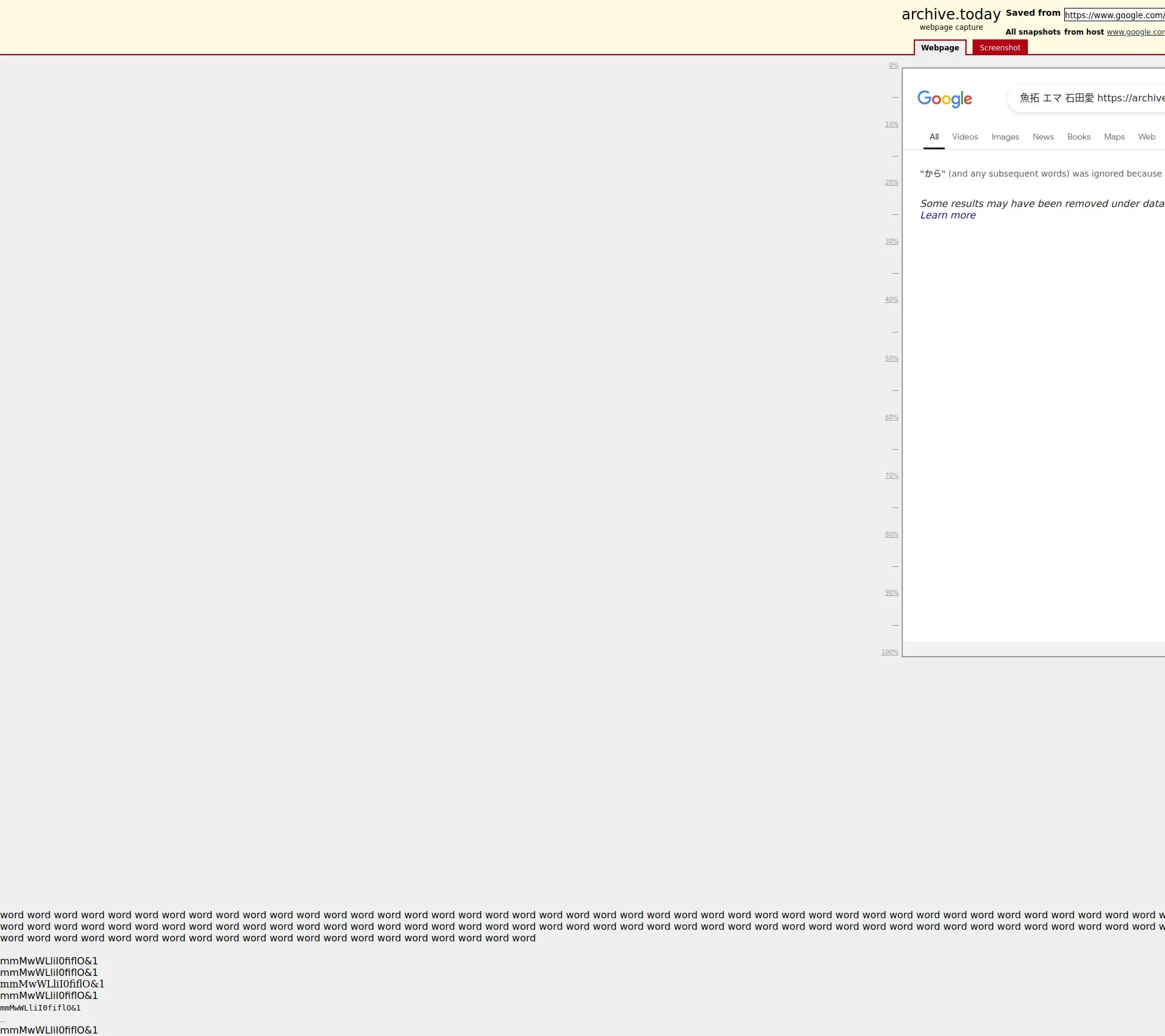Open the Maps search tab

click(1114, 137)
